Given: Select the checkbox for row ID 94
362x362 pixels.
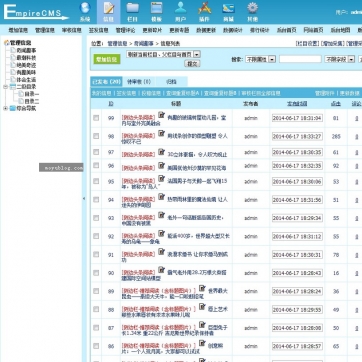Looking at the screenshot, I should click(96, 200).
